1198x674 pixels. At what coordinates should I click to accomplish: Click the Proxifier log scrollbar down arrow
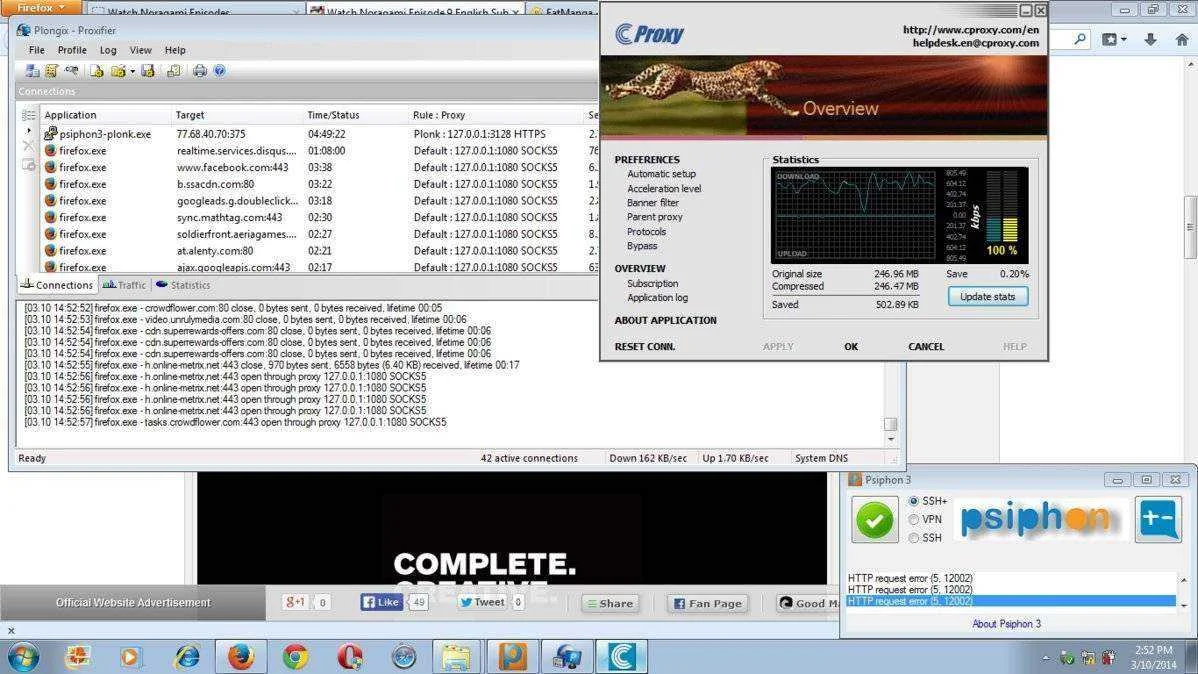click(890, 439)
